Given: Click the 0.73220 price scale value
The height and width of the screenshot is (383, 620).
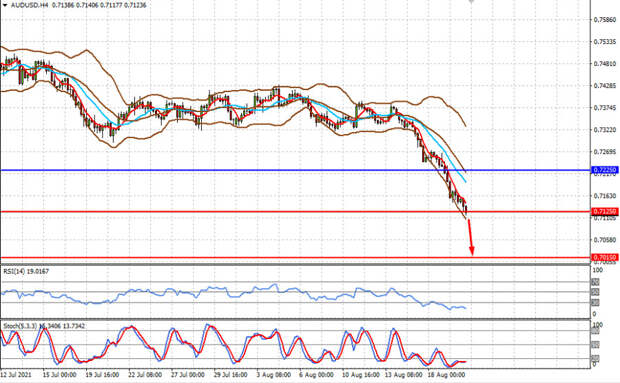Looking at the screenshot, I should pyautogui.click(x=605, y=130).
